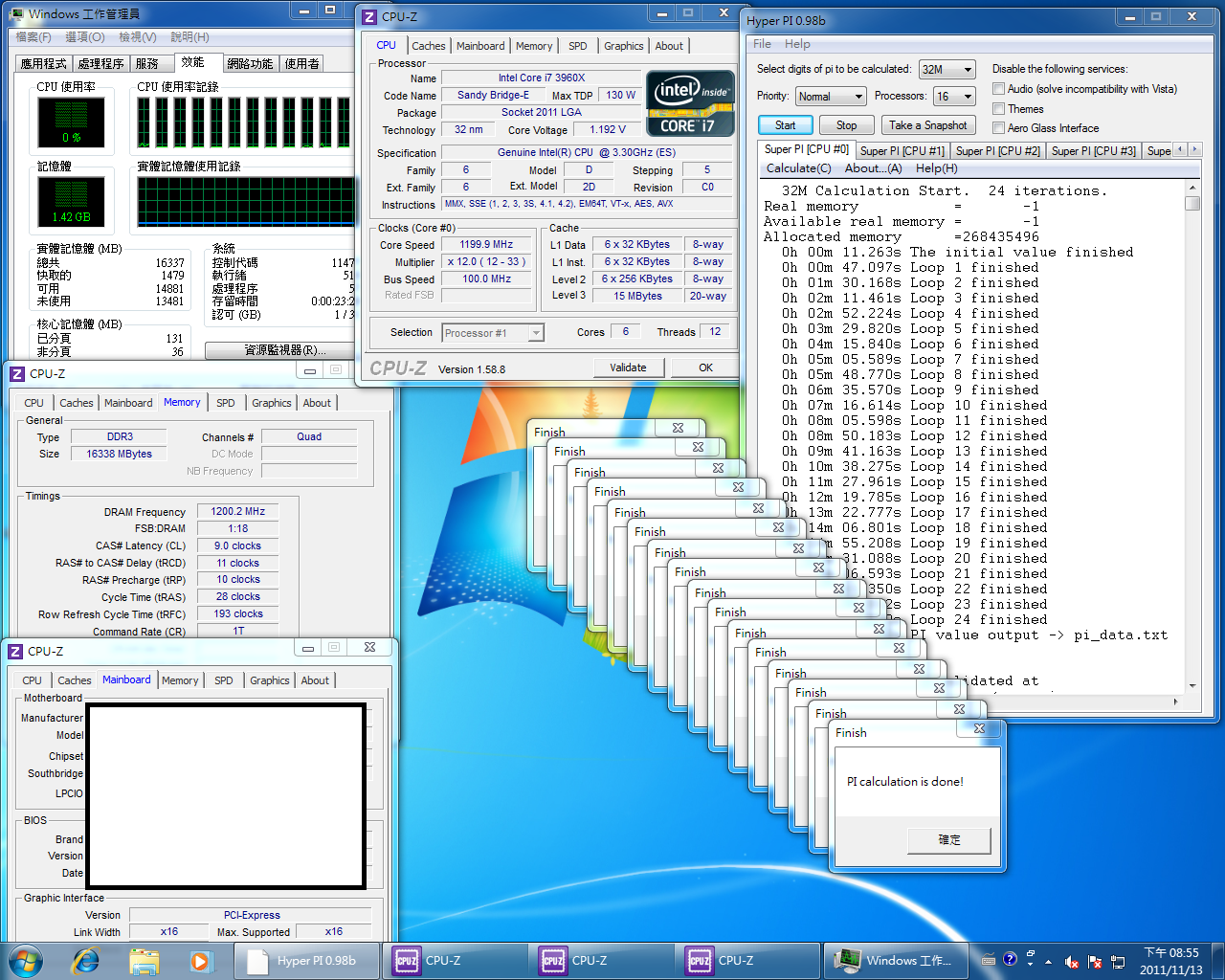Launch Windows Media Player from taskbar
Image resolution: width=1225 pixels, height=980 pixels.
(199, 960)
